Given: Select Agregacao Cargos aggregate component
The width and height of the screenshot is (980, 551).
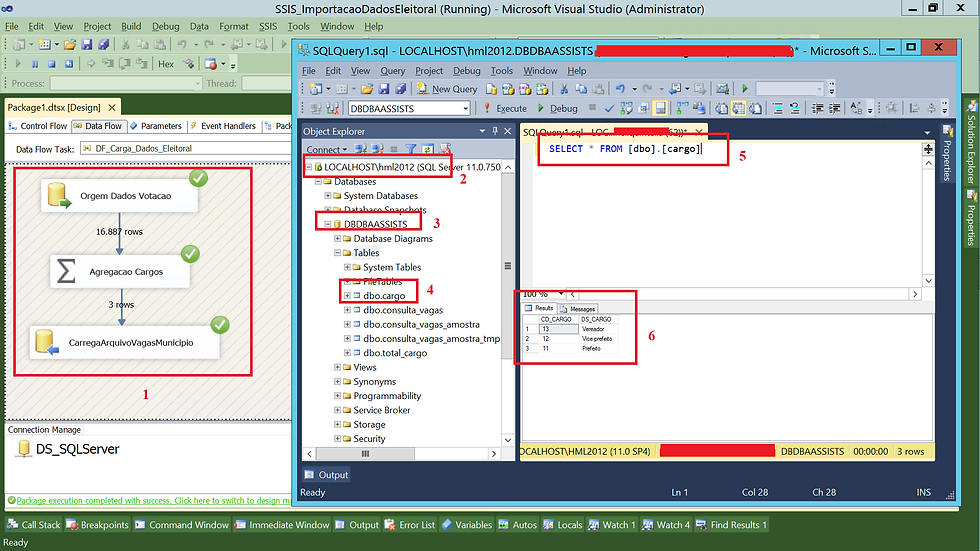Looking at the screenshot, I should click(x=120, y=272).
